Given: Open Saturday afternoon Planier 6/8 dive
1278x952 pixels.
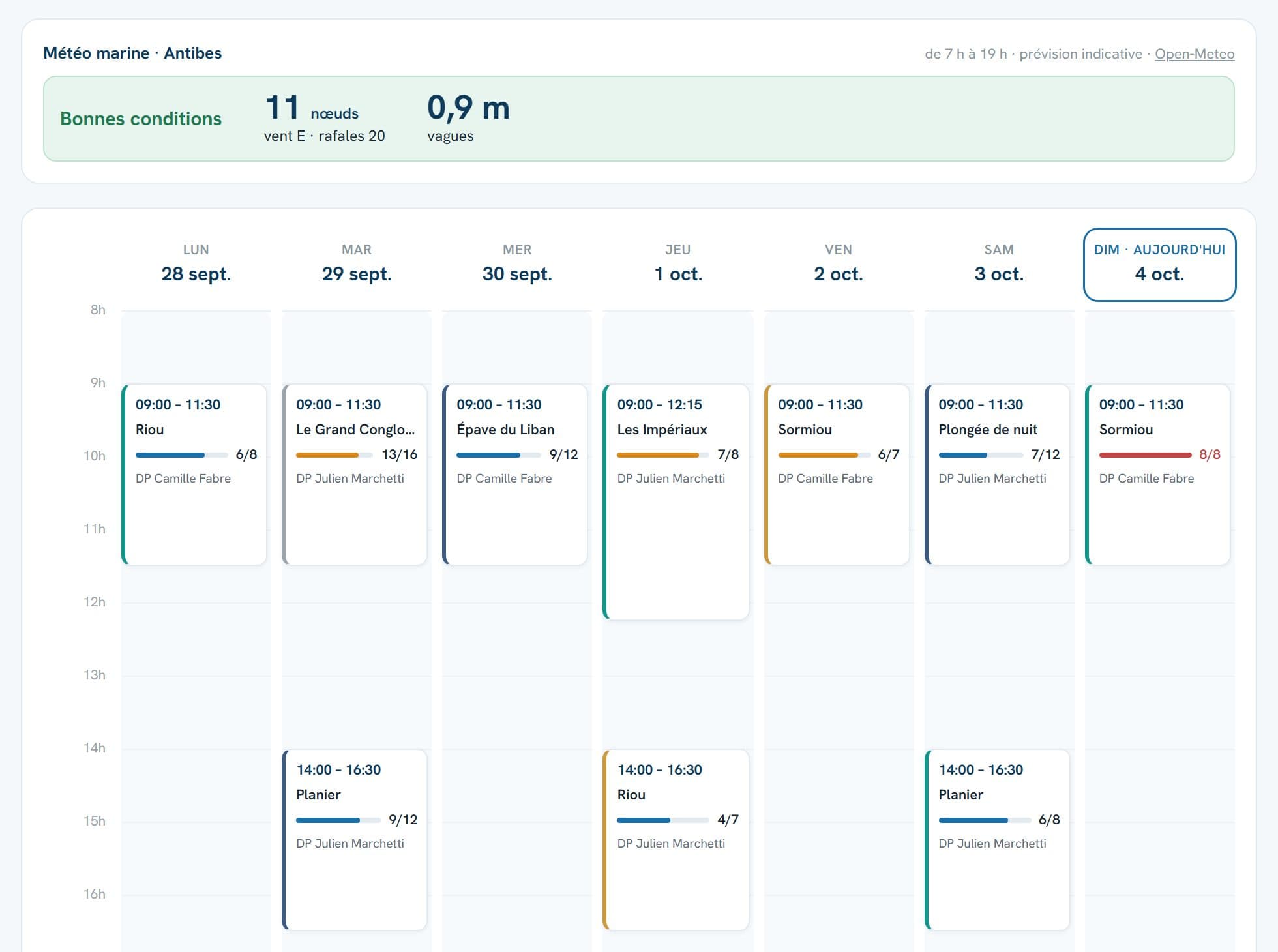Looking at the screenshot, I should click(x=997, y=840).
